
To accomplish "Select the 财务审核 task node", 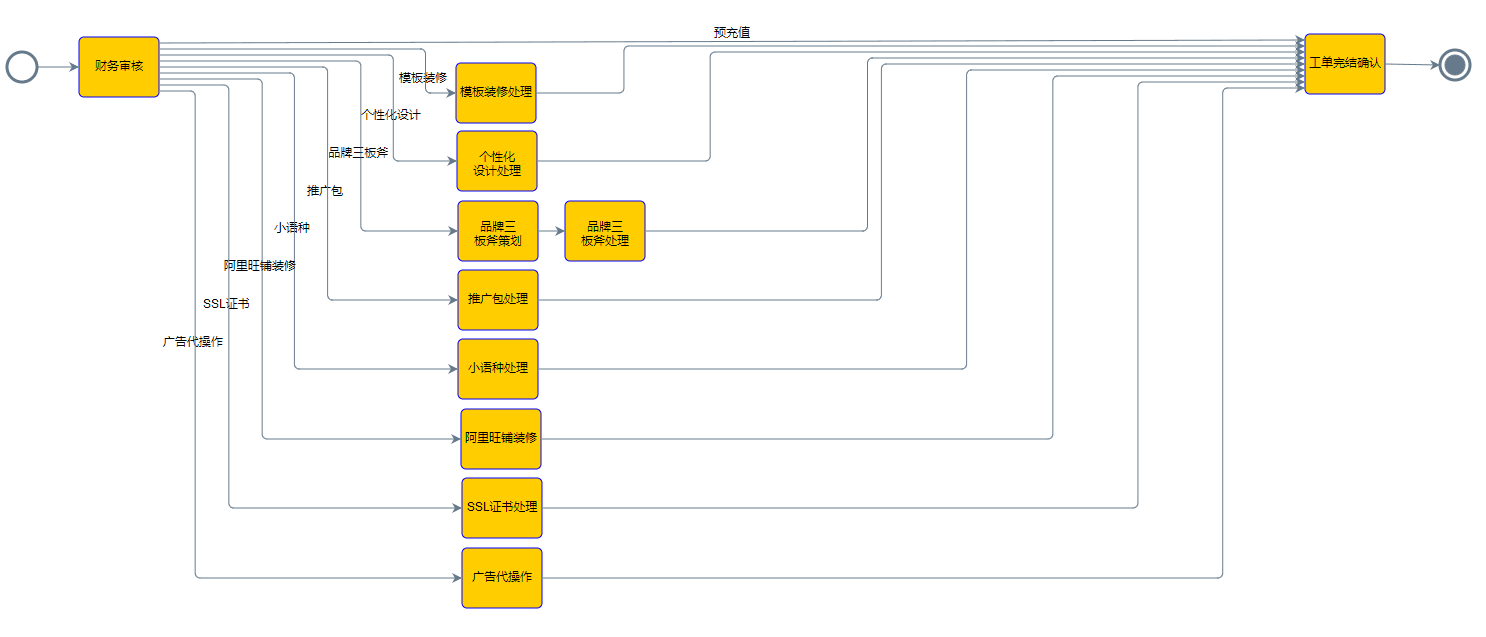I will 119,67.
